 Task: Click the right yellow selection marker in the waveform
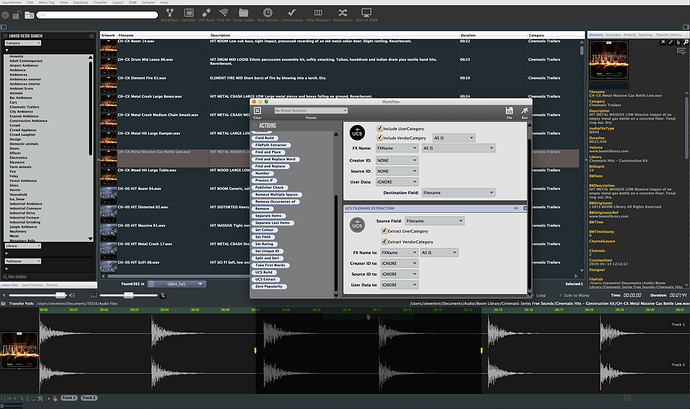pyautogui.click(x=481, y=350)
